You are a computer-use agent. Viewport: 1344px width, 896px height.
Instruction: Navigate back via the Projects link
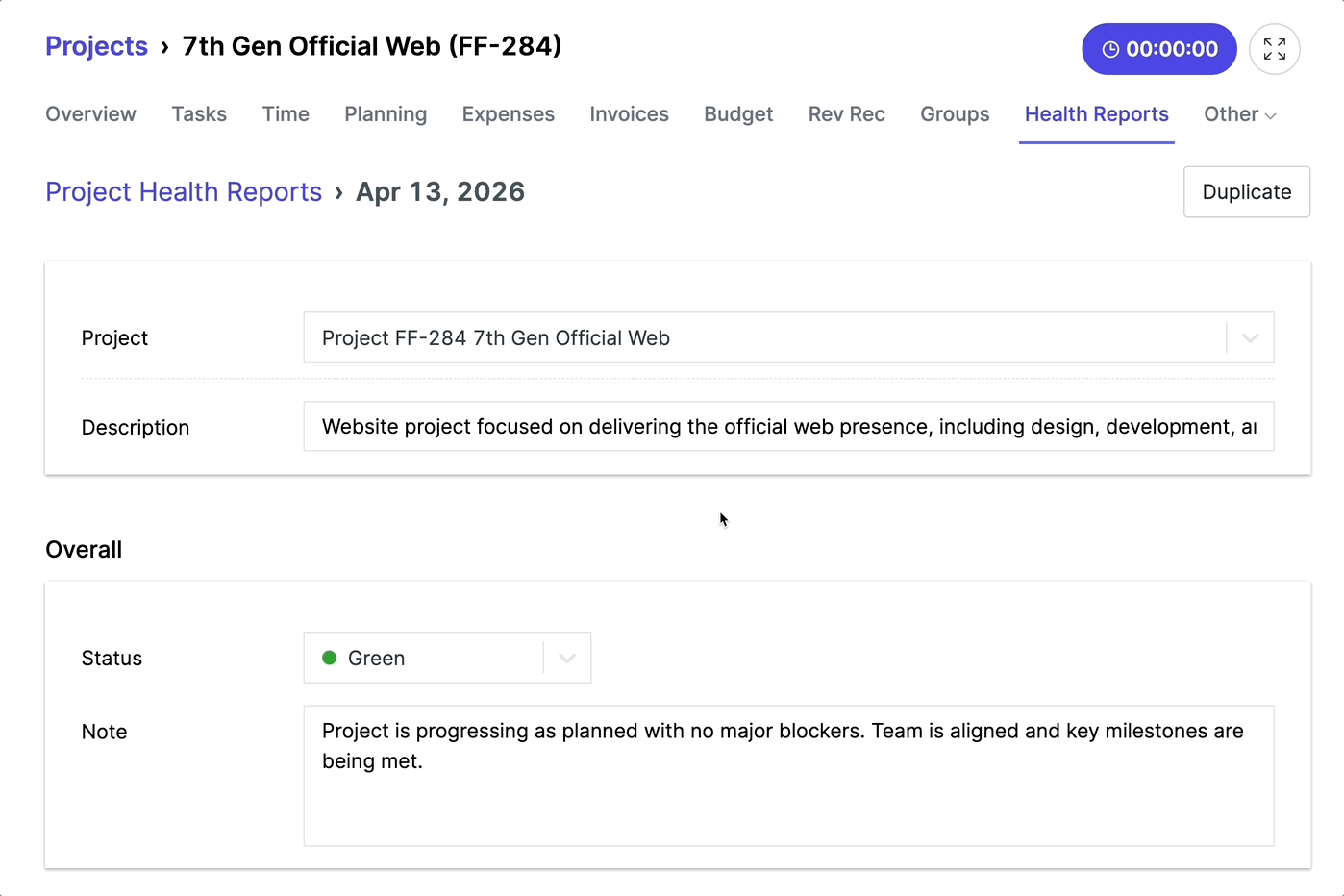tap(96, 46)
